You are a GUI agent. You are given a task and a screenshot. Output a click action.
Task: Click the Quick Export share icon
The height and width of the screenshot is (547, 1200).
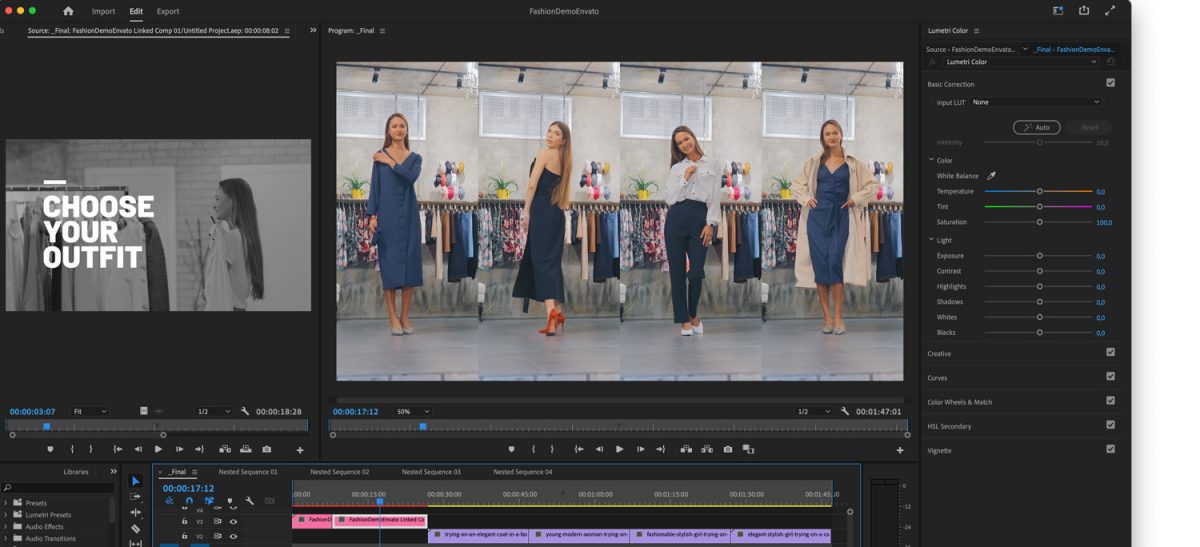point(1084,11)
